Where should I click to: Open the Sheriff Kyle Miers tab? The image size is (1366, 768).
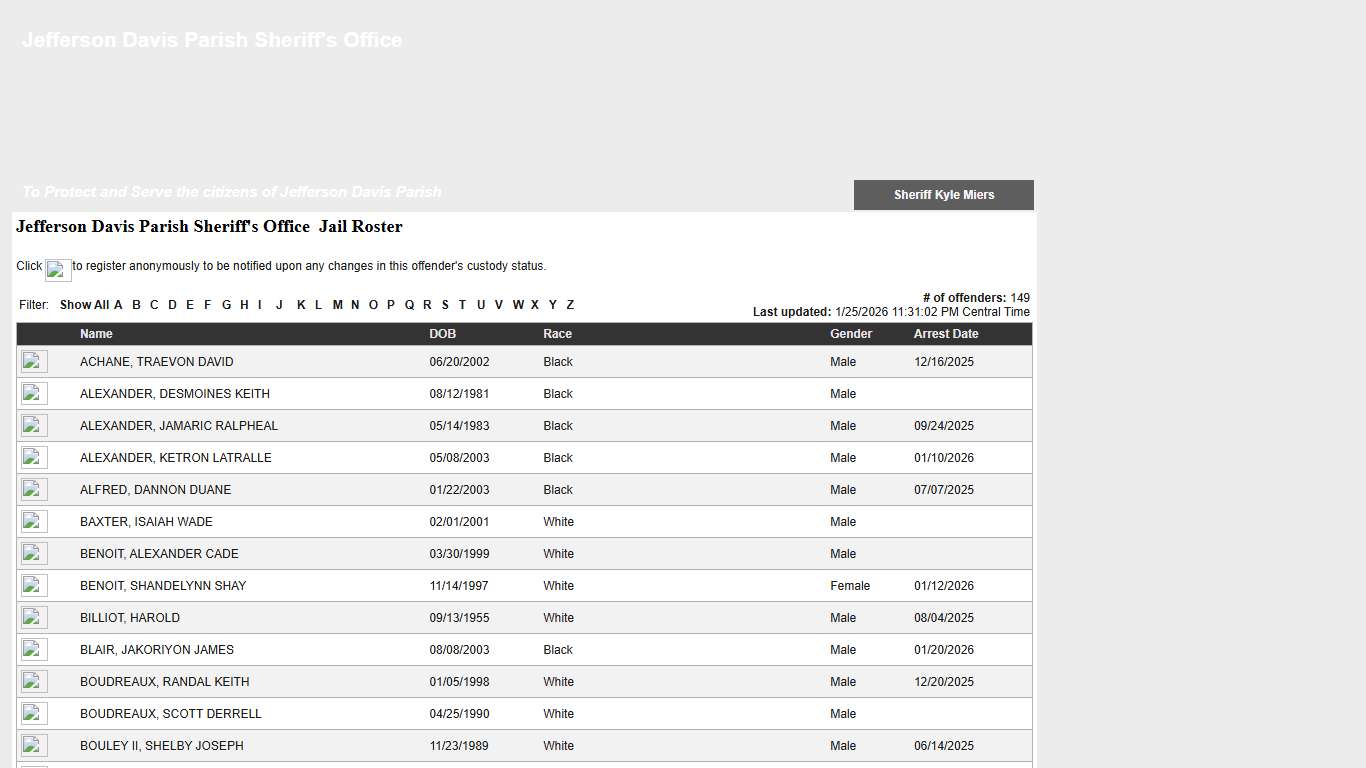943,195
